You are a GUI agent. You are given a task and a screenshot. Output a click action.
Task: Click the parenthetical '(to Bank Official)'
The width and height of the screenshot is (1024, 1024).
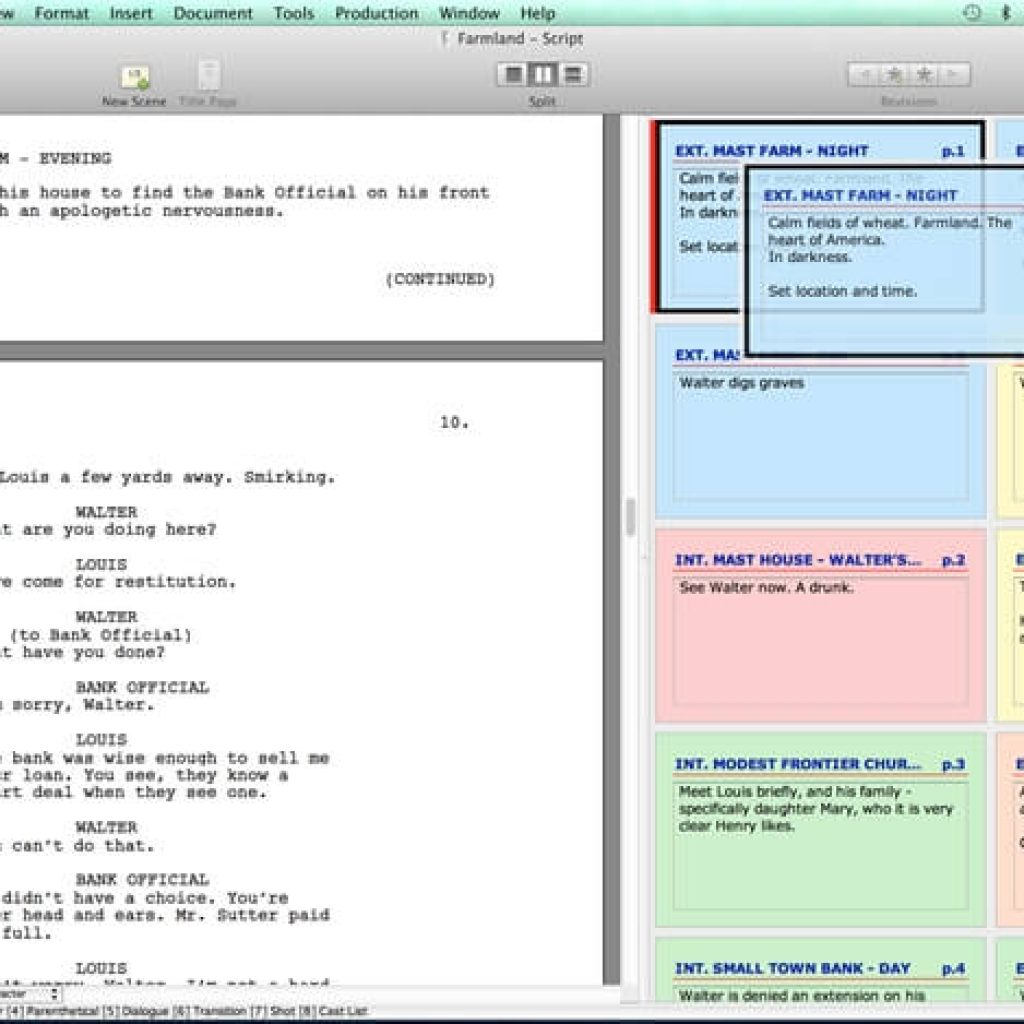coord(101,635)
